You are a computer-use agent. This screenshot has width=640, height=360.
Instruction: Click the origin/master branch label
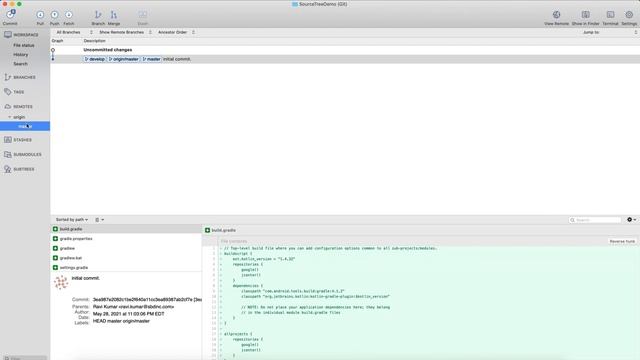click(124, 59)
